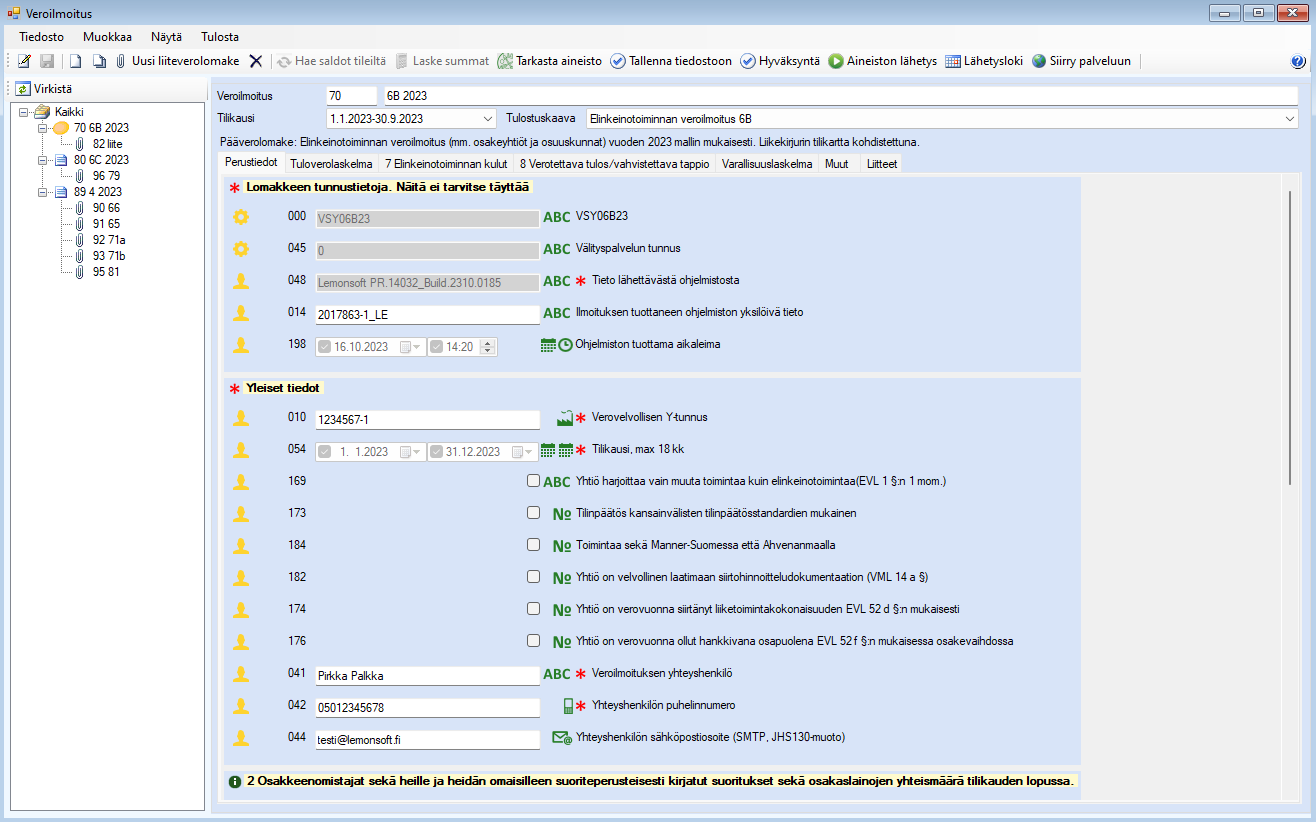Click the user icon on row 044

point(240,738)
